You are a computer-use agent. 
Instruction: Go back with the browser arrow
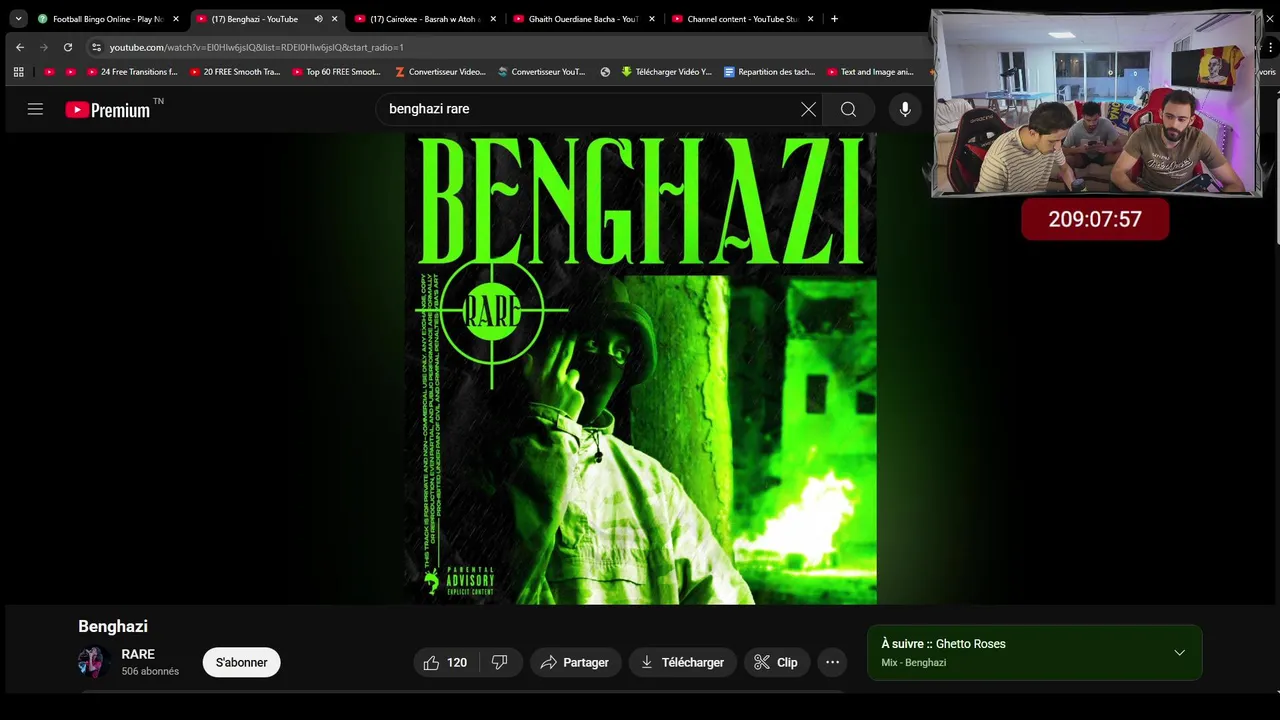(x=20, y=47)
